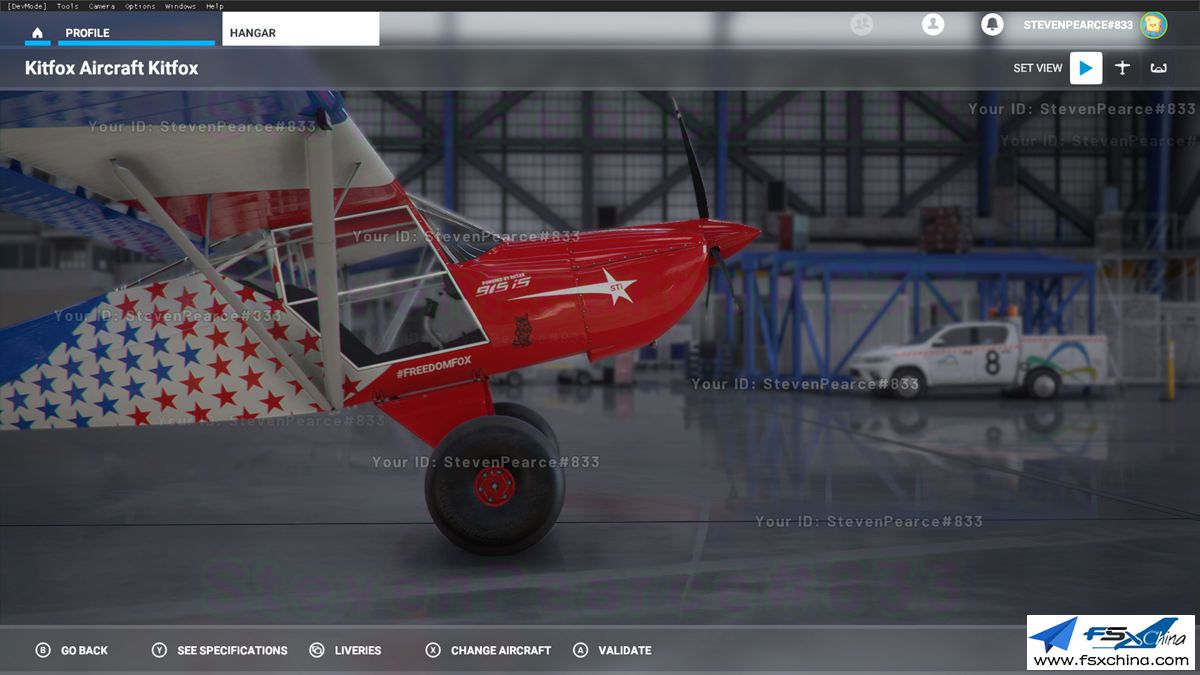
Task: Switch to the Profile tab
Action: (136, 32)
